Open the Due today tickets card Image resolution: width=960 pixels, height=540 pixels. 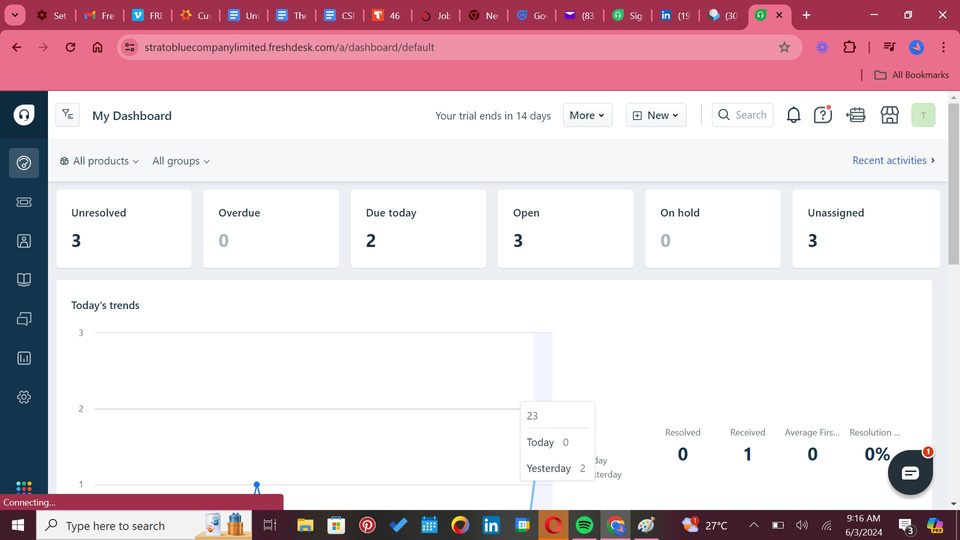[418, 228]
